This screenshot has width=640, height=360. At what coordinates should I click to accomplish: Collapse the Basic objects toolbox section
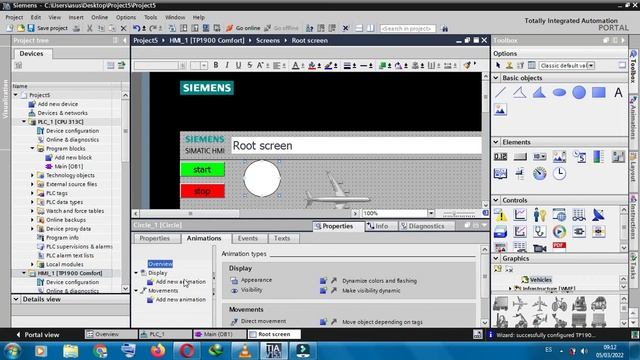(x=496, y=78)
